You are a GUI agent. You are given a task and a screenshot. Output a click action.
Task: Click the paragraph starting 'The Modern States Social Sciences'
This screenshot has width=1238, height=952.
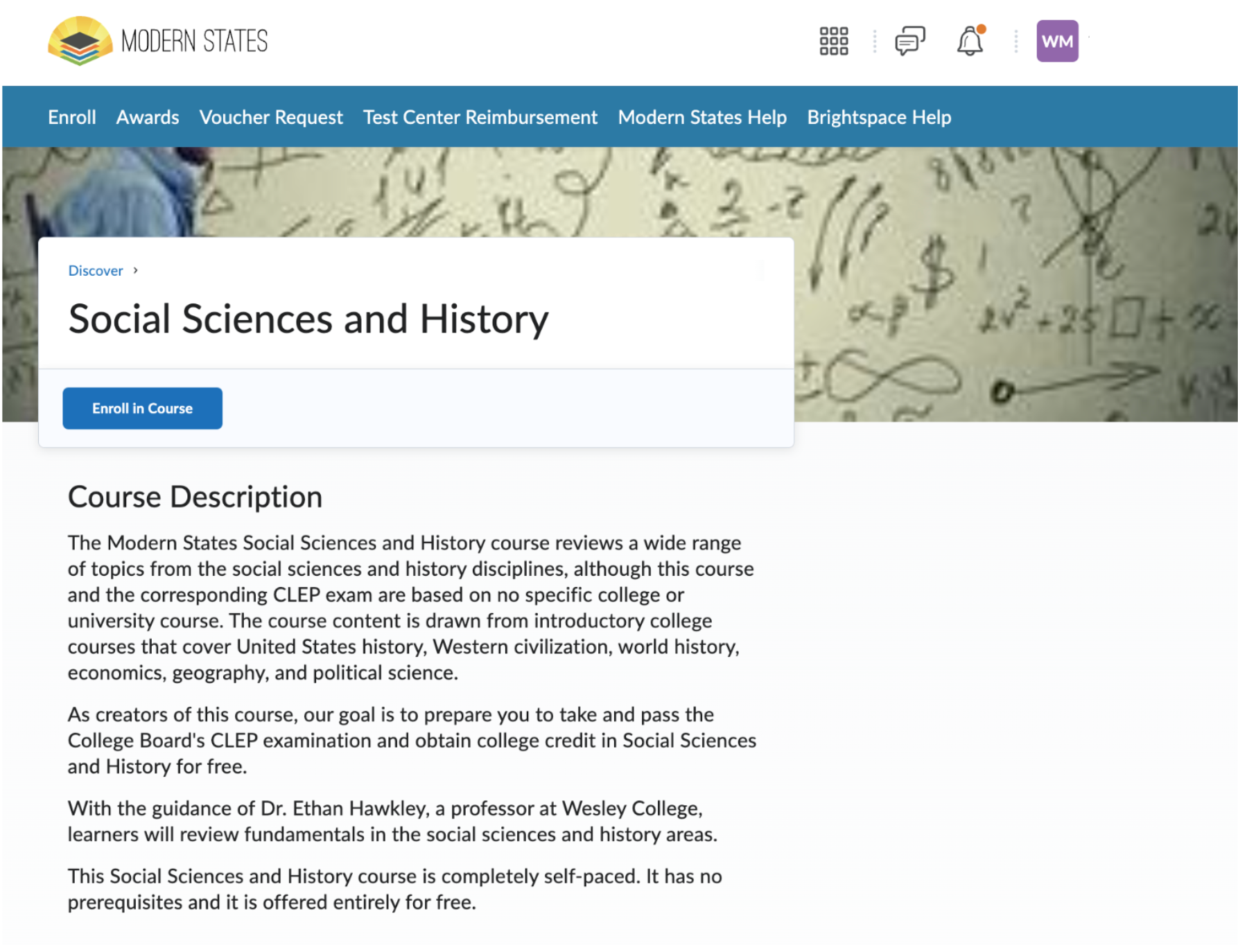[x=410, y=607]
